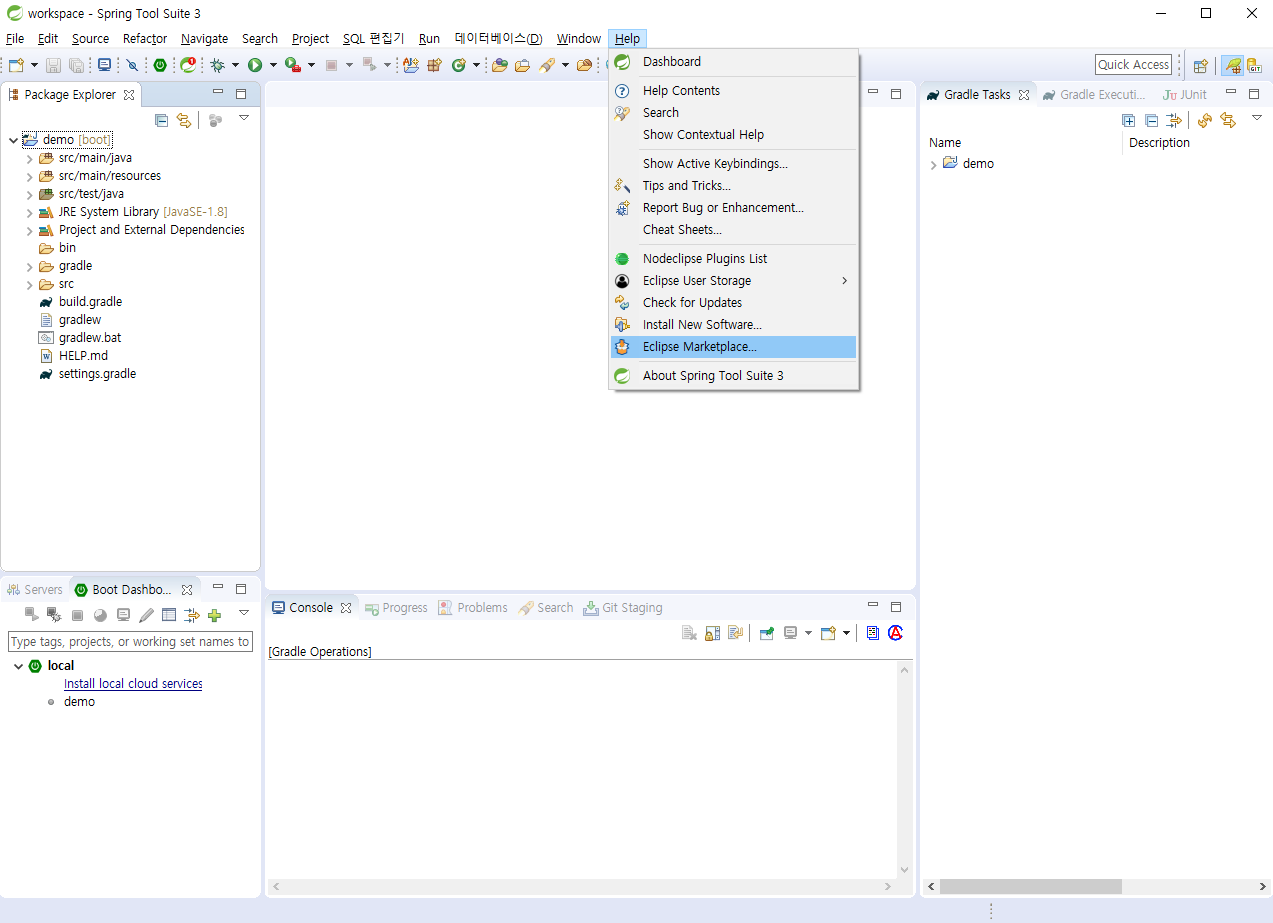Click the Run with red toolbox icon

click(293, 65)
